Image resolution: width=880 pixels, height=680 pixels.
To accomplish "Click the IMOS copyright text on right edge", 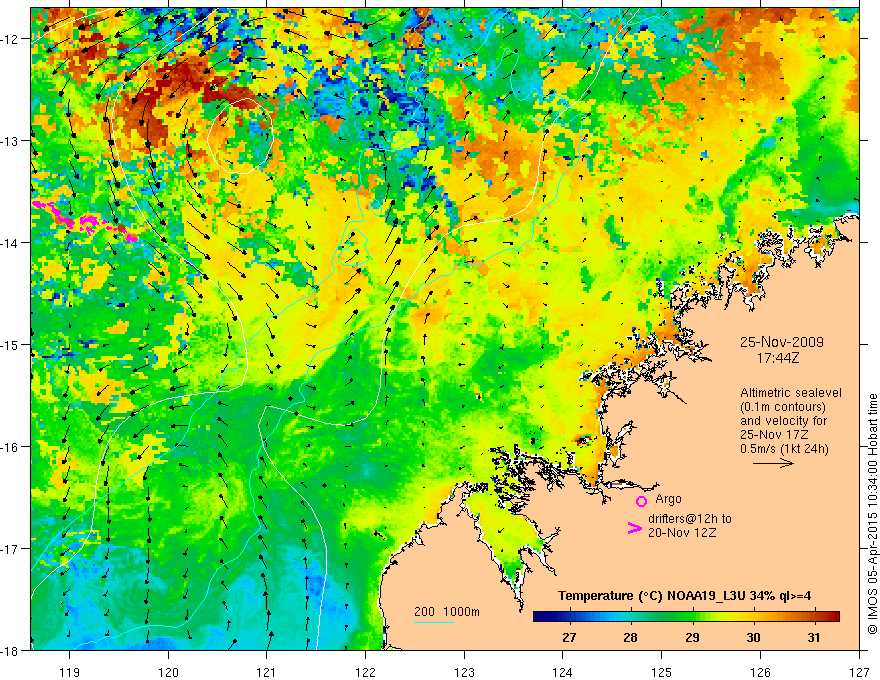I will pyautogui.click(x=872, y=514).
